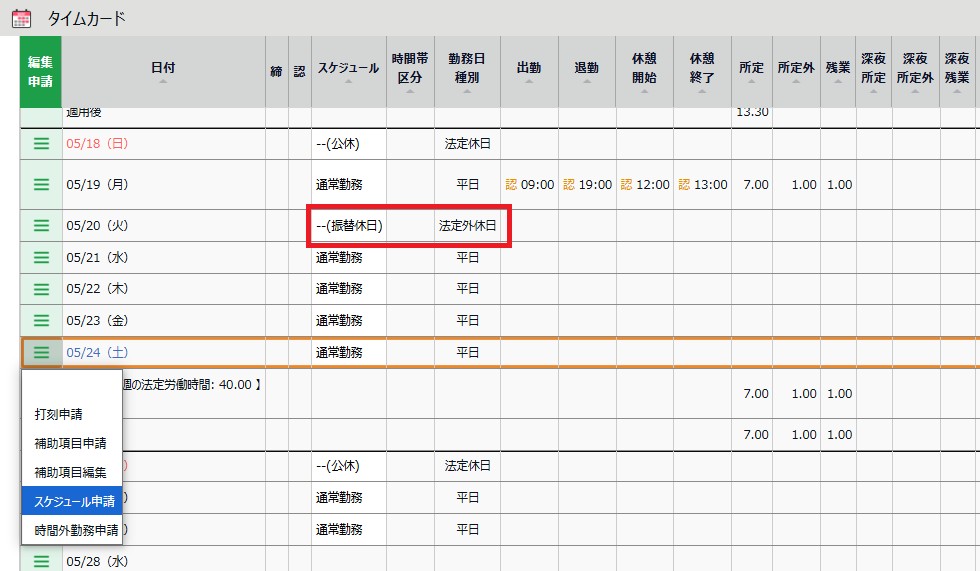Choose 時間外勤務申請 from the menu
The height and width of the screenshot is (571, 980).
pyautogui.click(x=76, y=530)
